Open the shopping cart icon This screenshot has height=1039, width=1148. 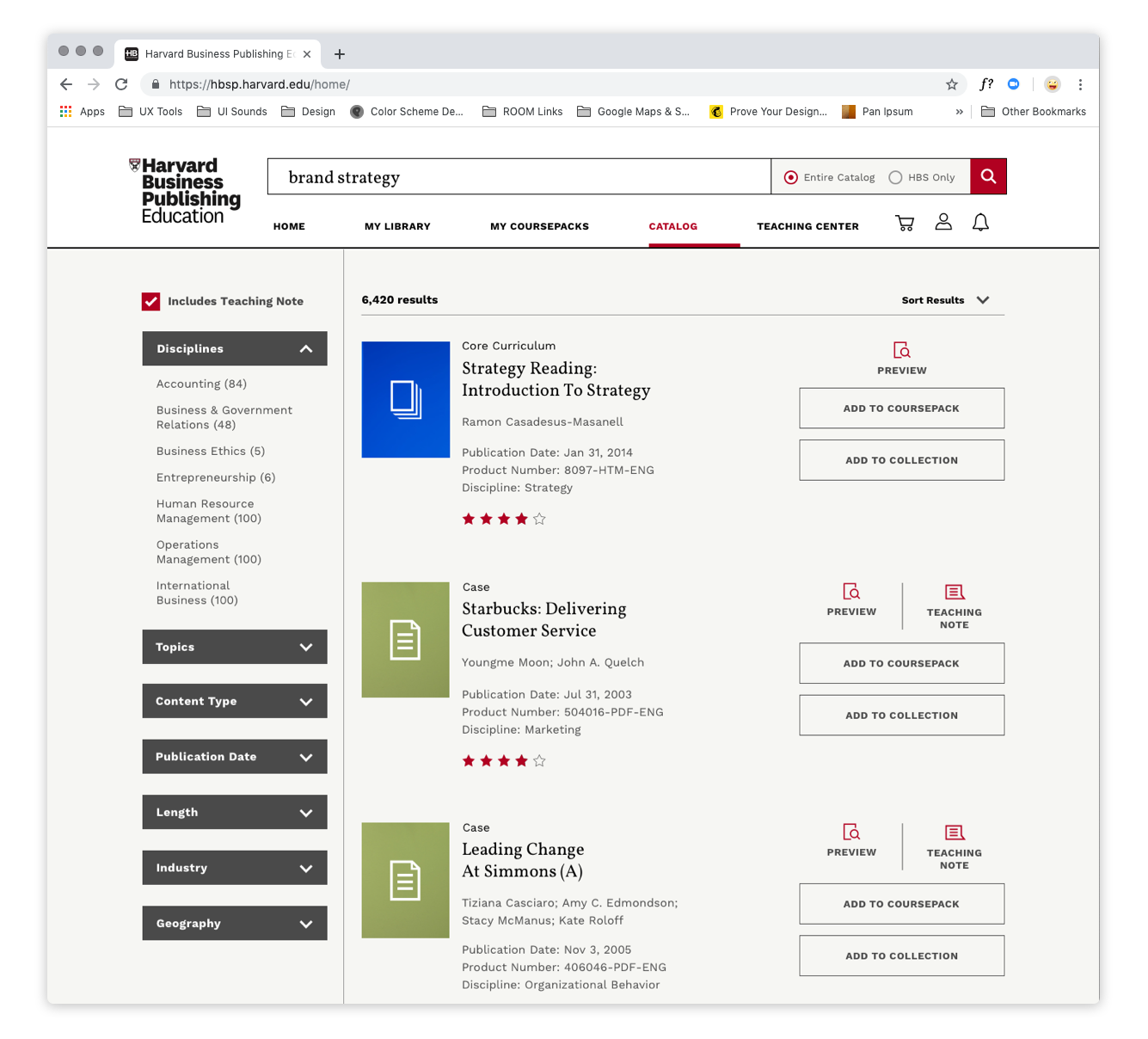(x=905, y=224)
